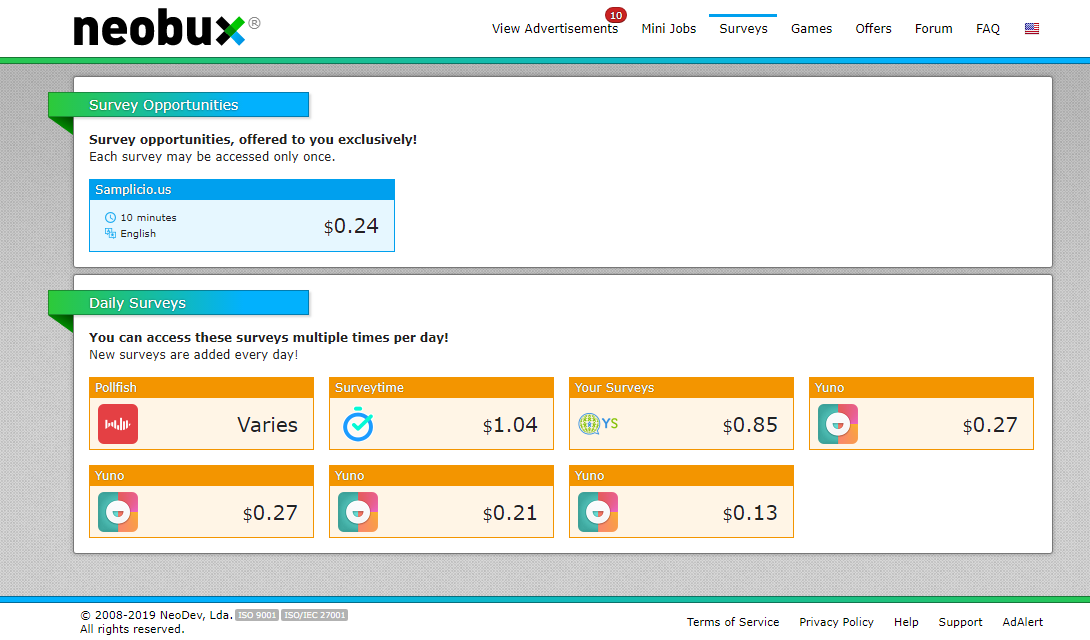Click the ISO/IEC 27001 badge
This screenshot has height=640, width=1090.
314,615
